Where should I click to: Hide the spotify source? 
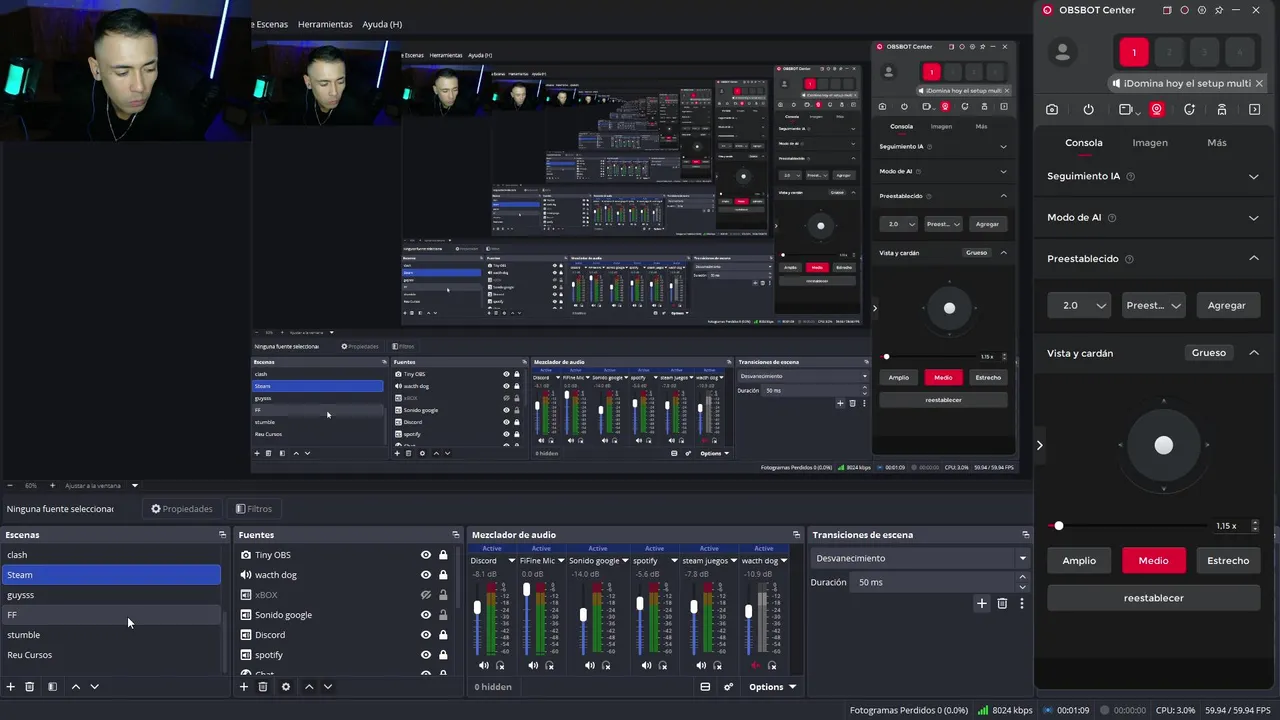coord(426,655)
